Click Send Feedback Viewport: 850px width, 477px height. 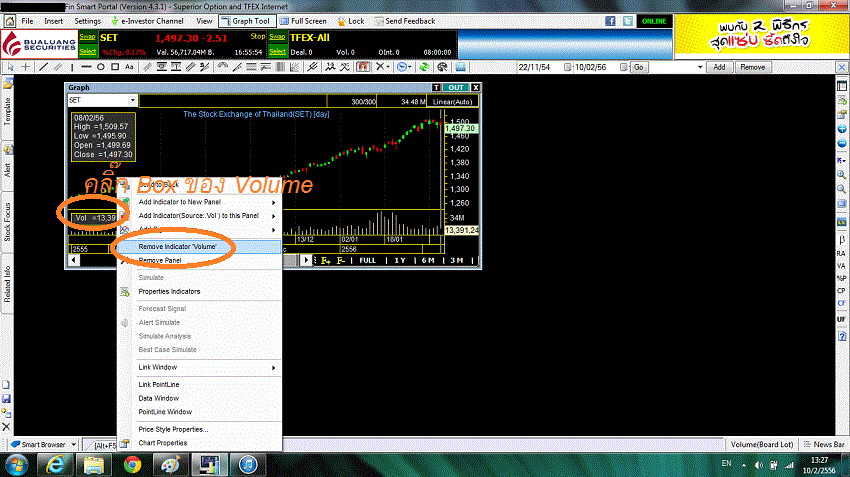pyautogui.click(x=405, y=21)
